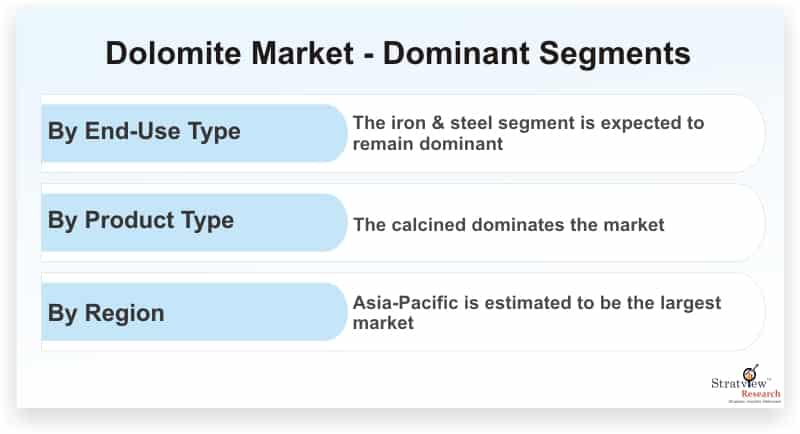Screen dimensions: 800x434
Task: Click "The calcined dominates the market" text
Action: click(508, 224)
